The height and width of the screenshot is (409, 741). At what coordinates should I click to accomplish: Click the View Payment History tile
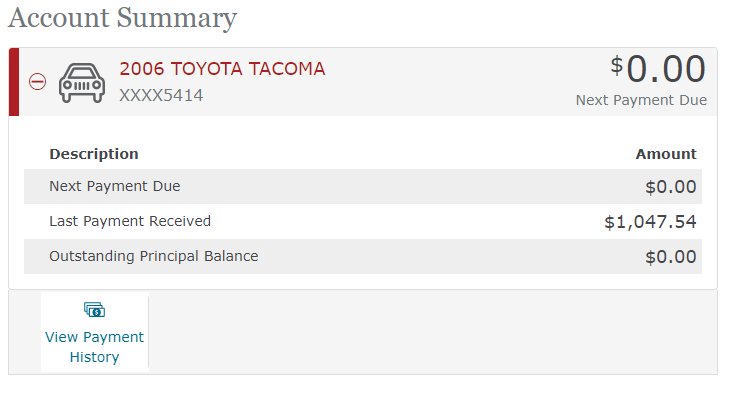point(95,332)
